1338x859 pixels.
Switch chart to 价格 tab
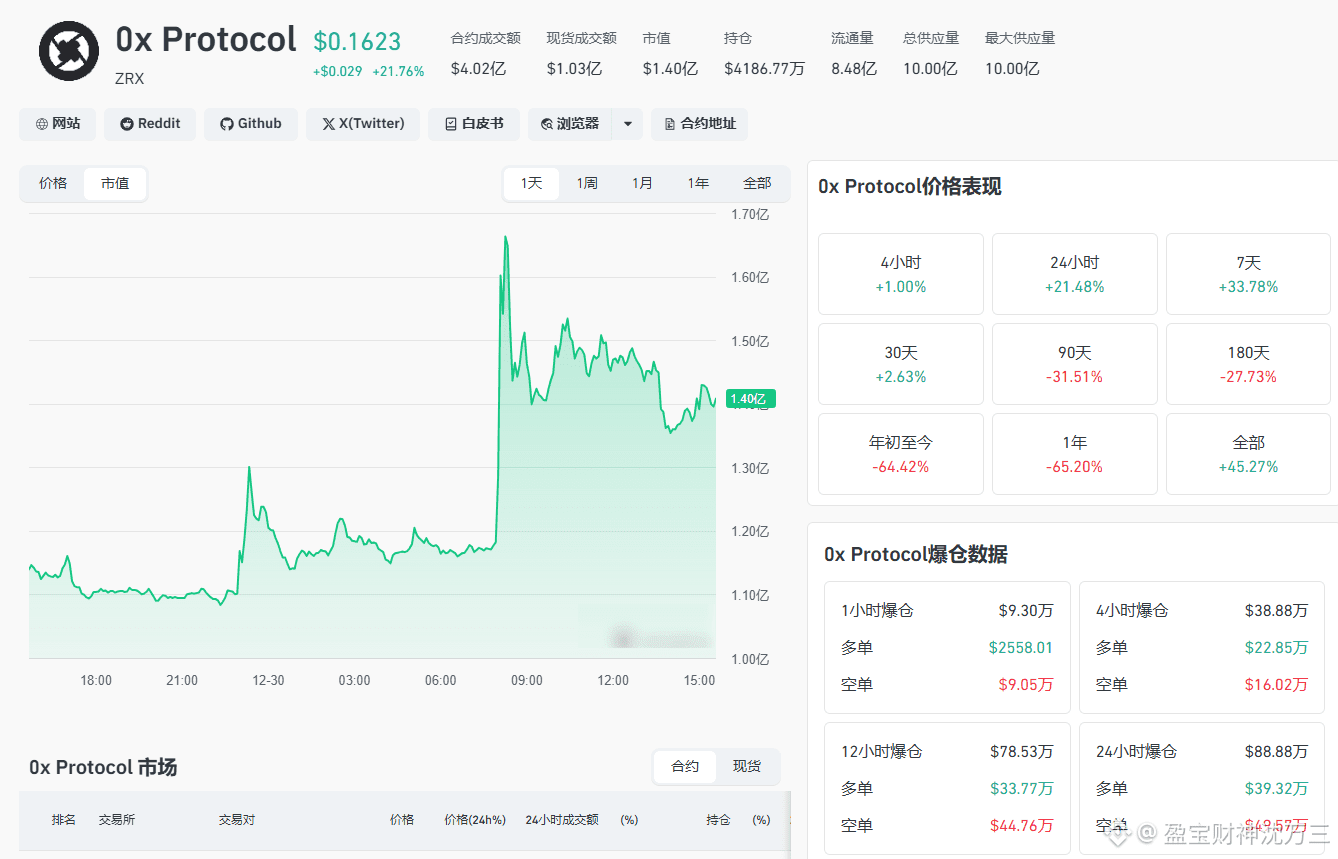tap(53, 183)
